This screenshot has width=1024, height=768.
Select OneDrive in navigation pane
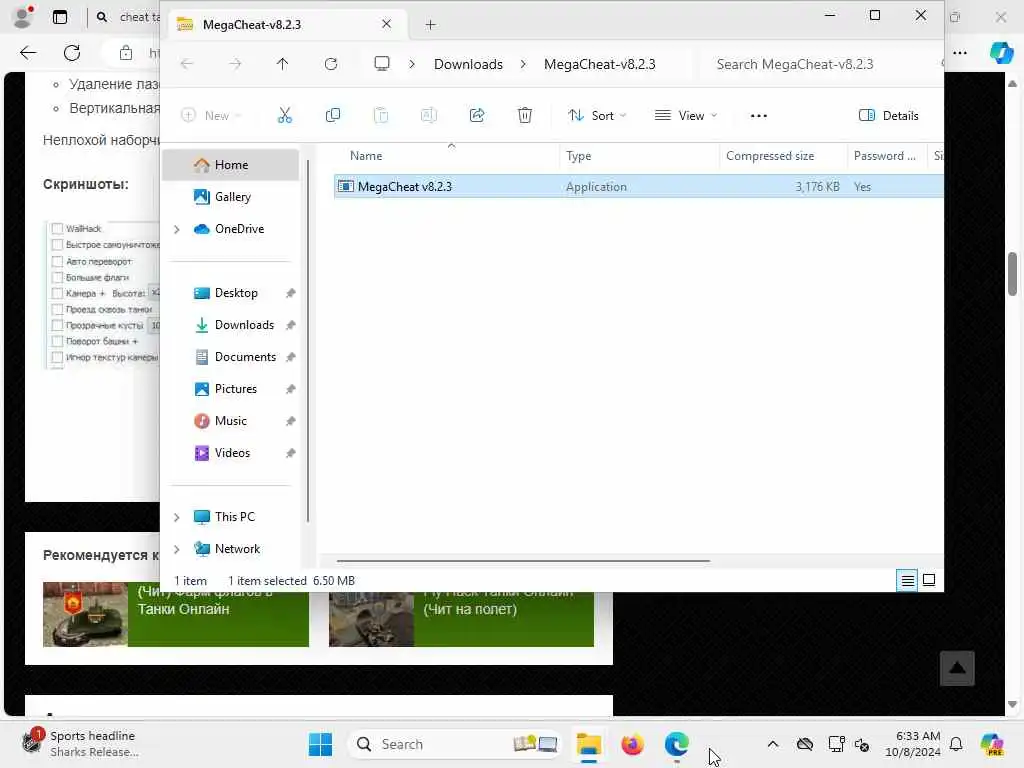pyautogui.click(x=230, y=229)
